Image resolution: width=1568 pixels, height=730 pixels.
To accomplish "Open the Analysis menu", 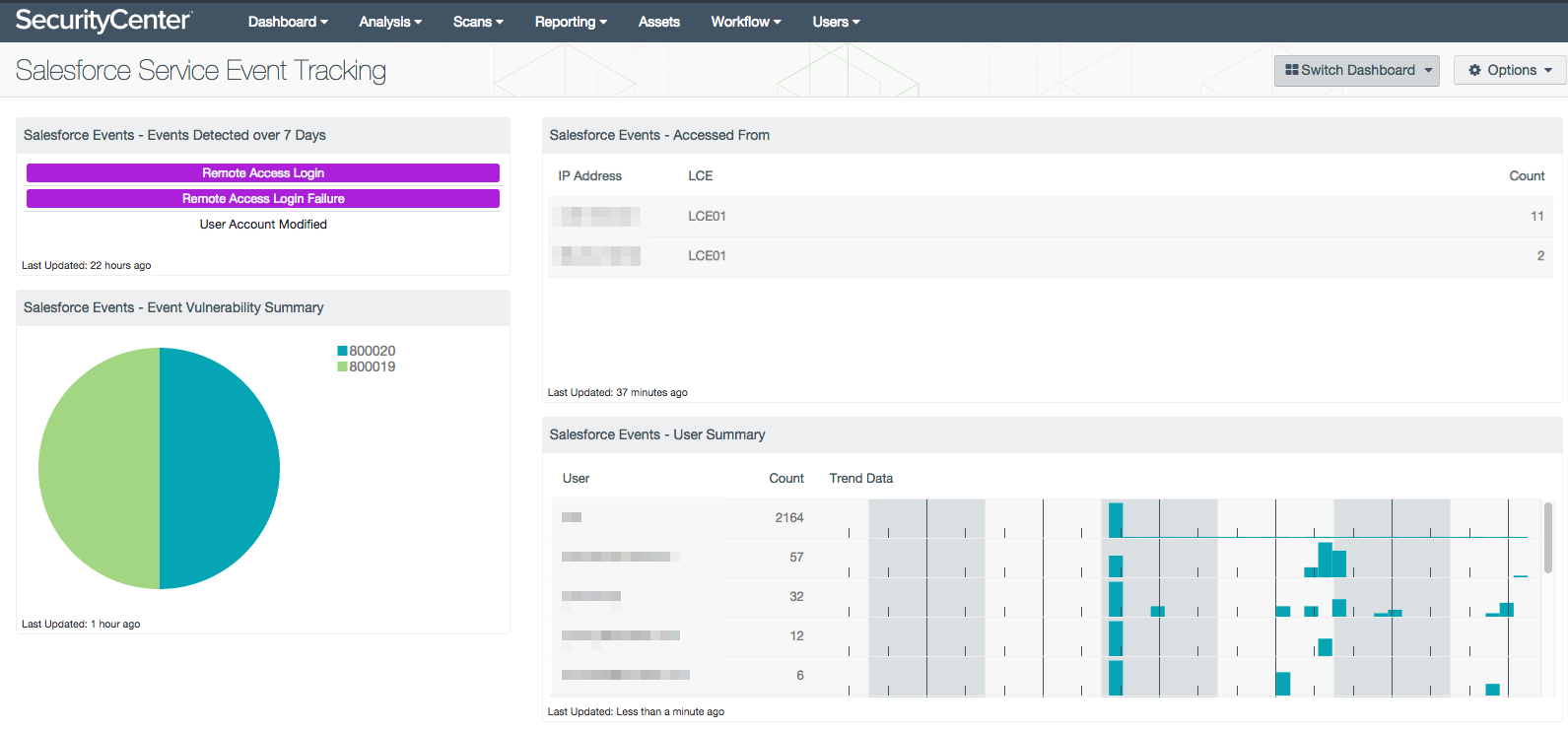I will click(x=390, y=22).
